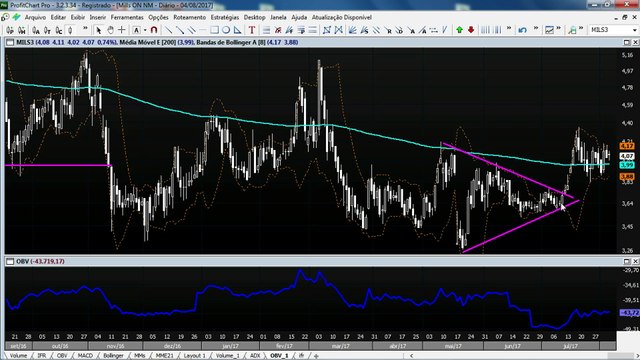
Task: Add a new tab with plus
Action: (315, 356)
